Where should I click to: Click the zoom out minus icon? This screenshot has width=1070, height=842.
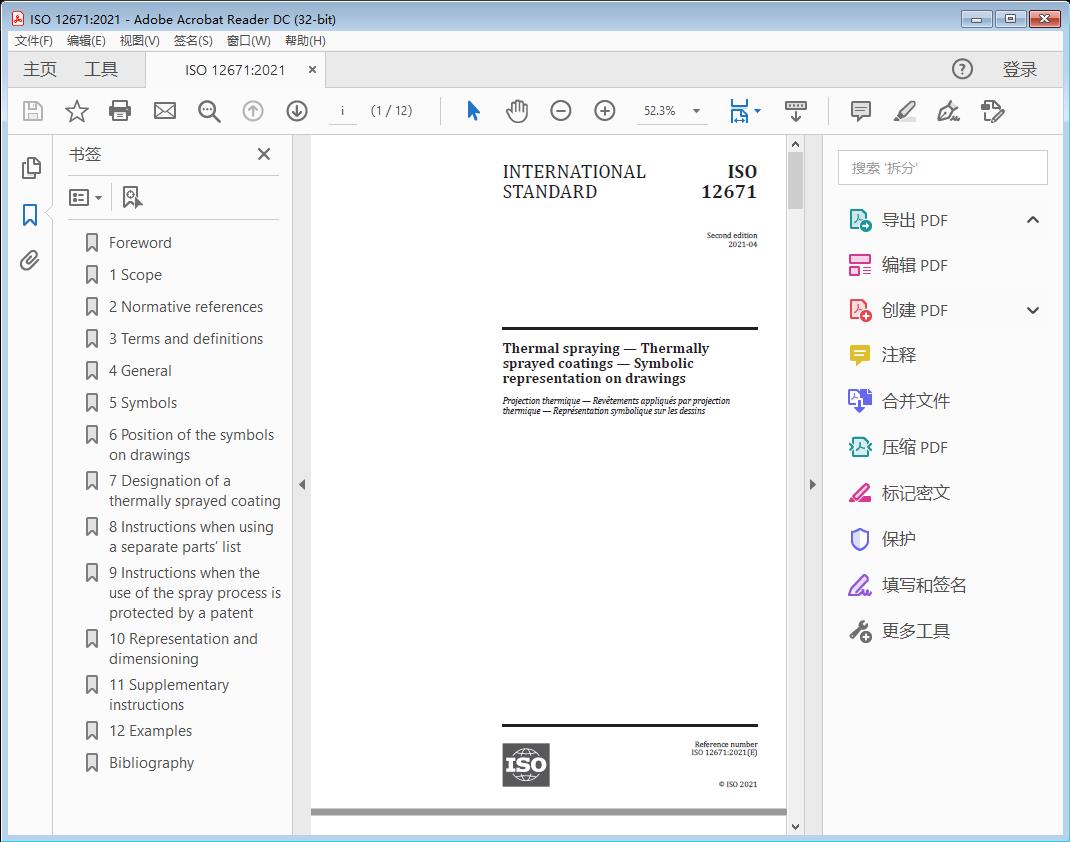tap(561, 111)
